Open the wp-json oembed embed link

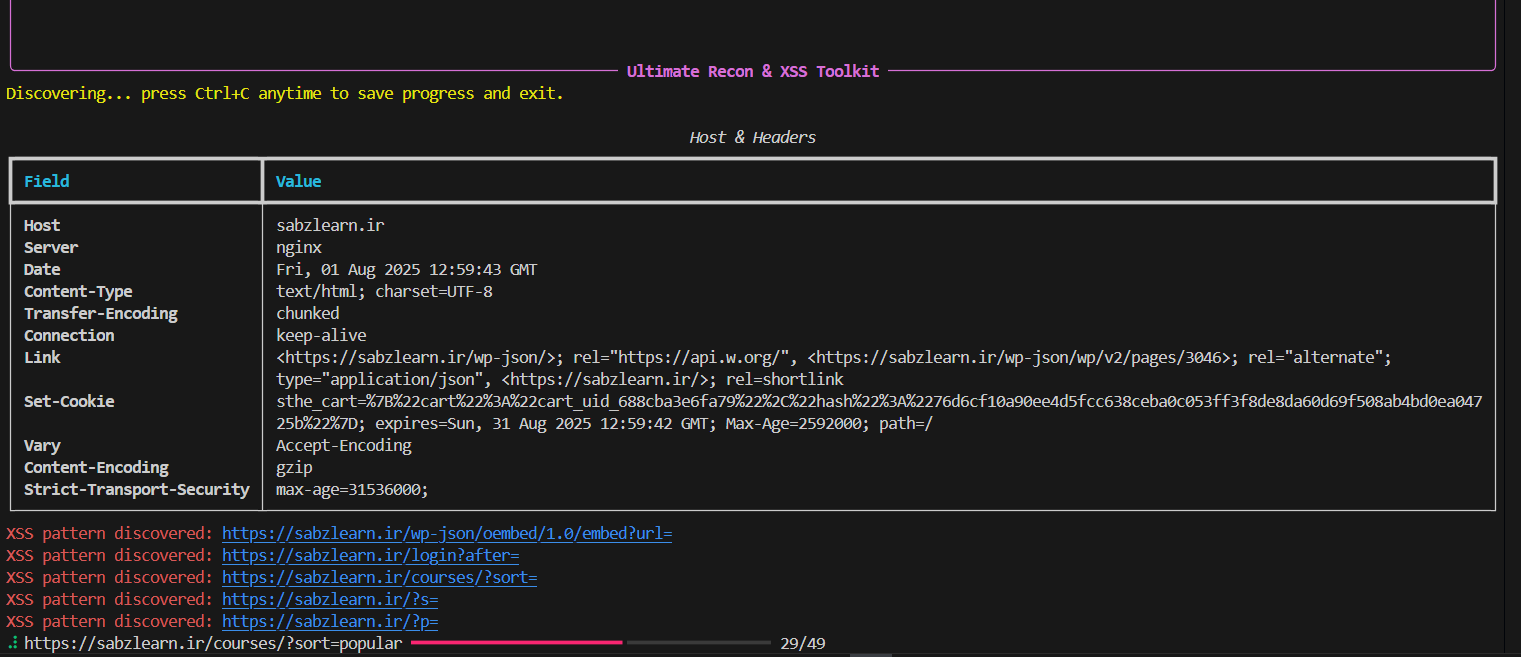click(447, 534)
